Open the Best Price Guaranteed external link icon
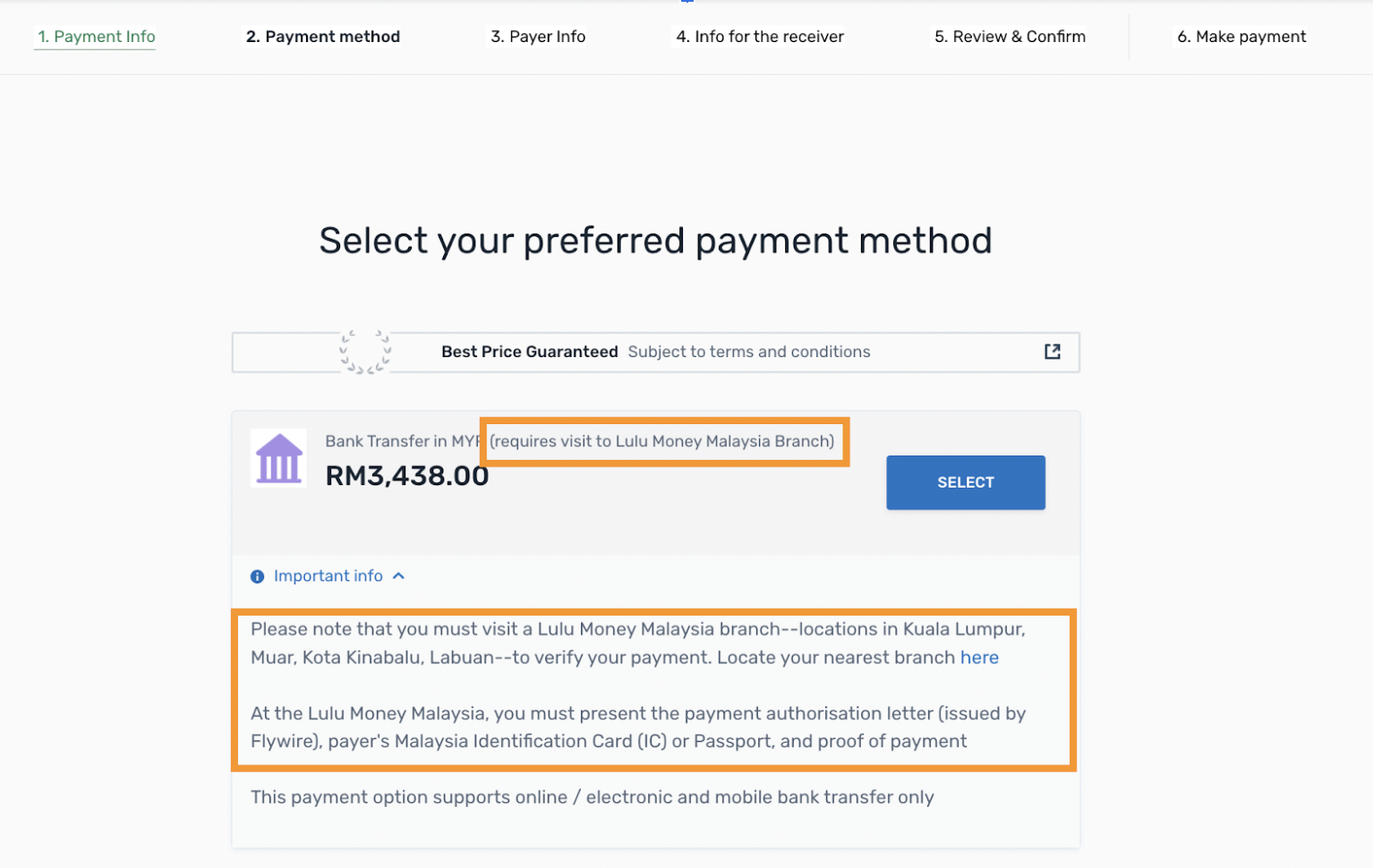Image resolution: width=1373 pixels, height=868 pixels. tap(1053, 352)
